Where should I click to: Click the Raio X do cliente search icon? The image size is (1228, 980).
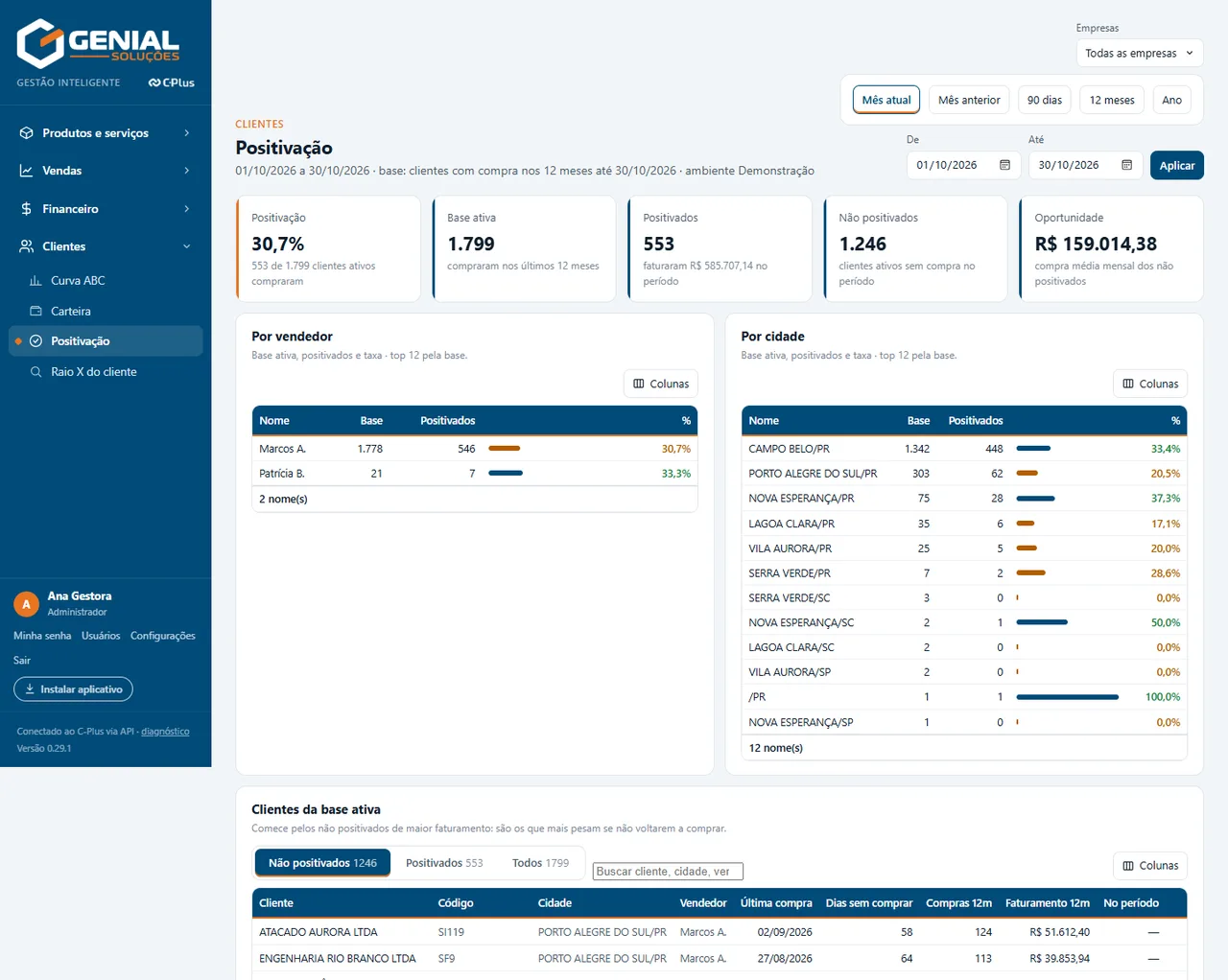coord(35,372)
